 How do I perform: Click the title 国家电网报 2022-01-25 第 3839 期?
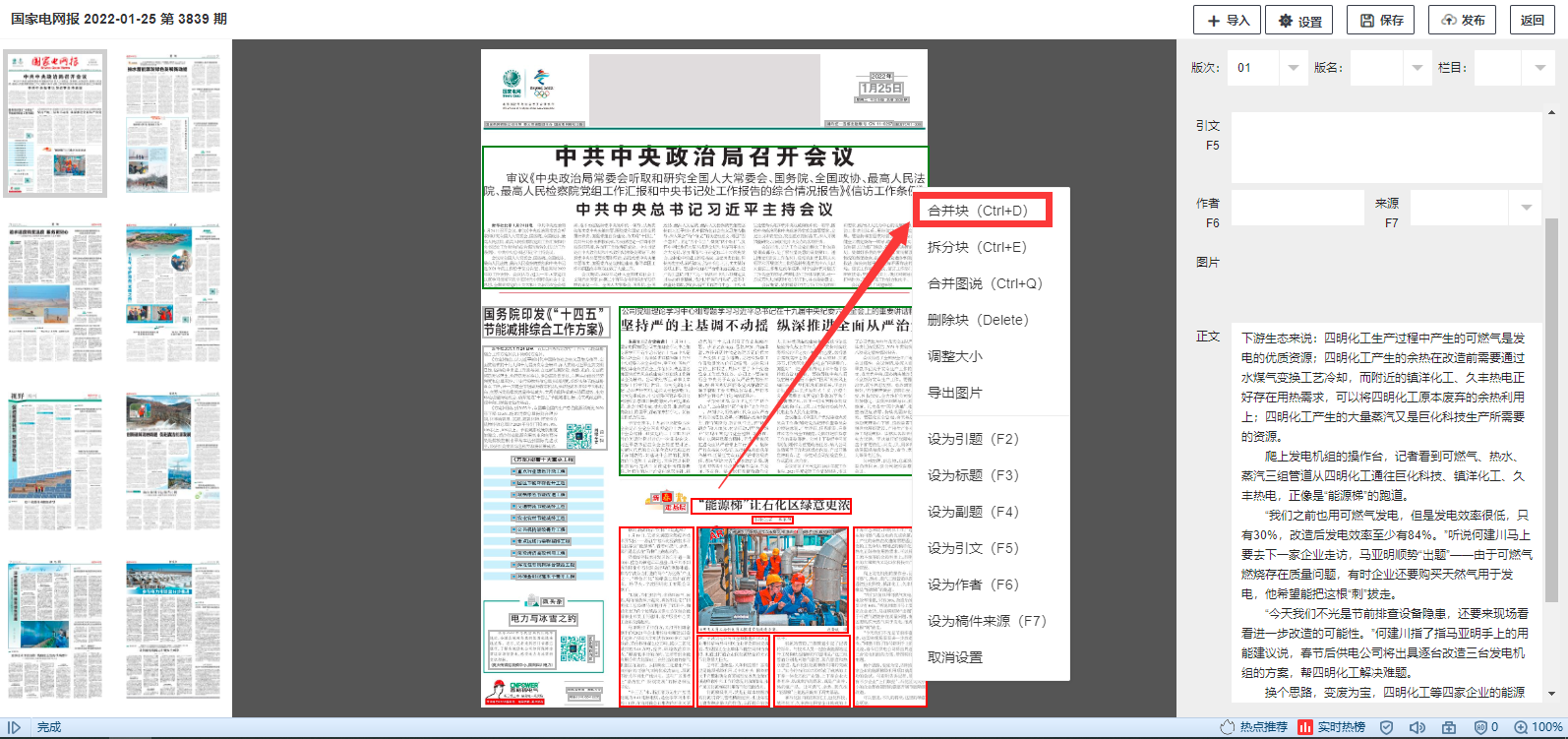pyautogui.click(x=119, y=19)
